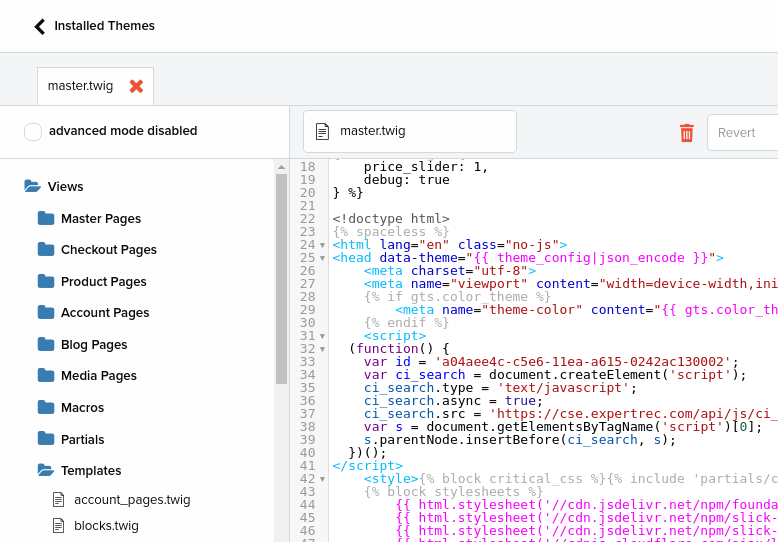Close the master.twig tab
Viewport: 778px width, 542px height.
click(136, 86)
